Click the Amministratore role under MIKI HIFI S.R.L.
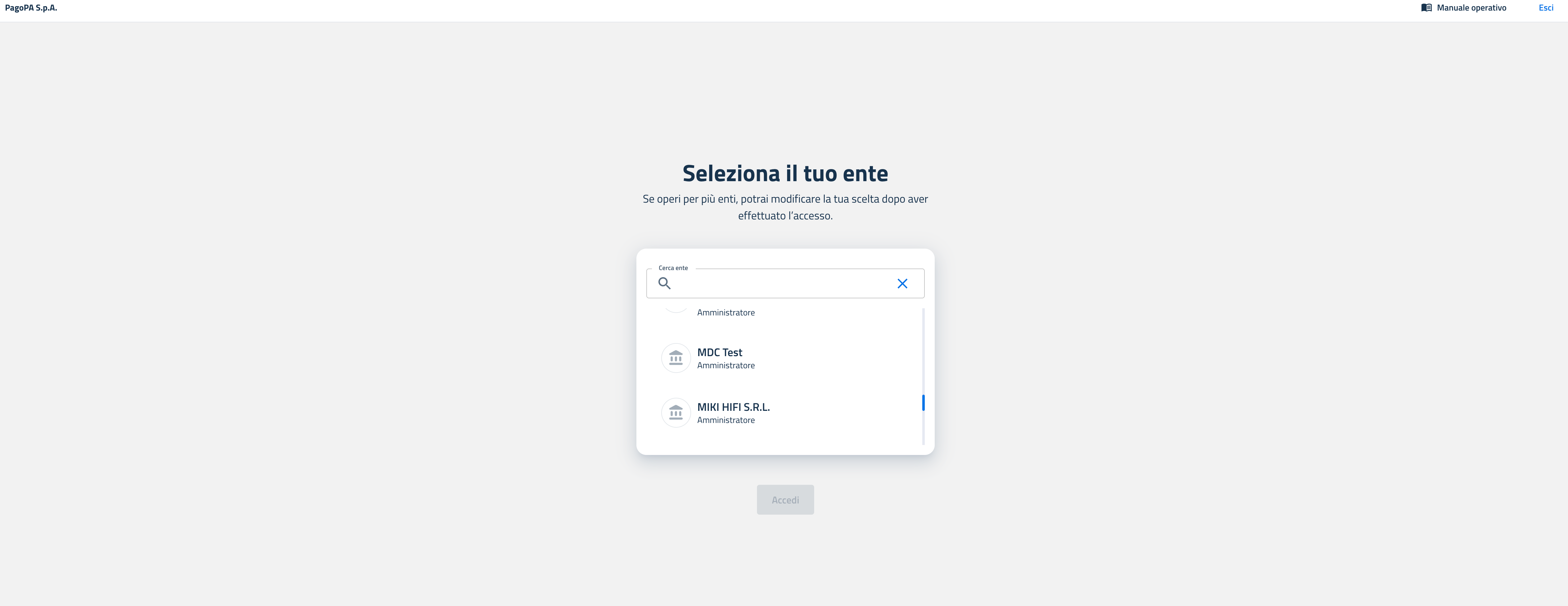Image resolution: width=1568 pixels, height=606 pixels. 726,420
